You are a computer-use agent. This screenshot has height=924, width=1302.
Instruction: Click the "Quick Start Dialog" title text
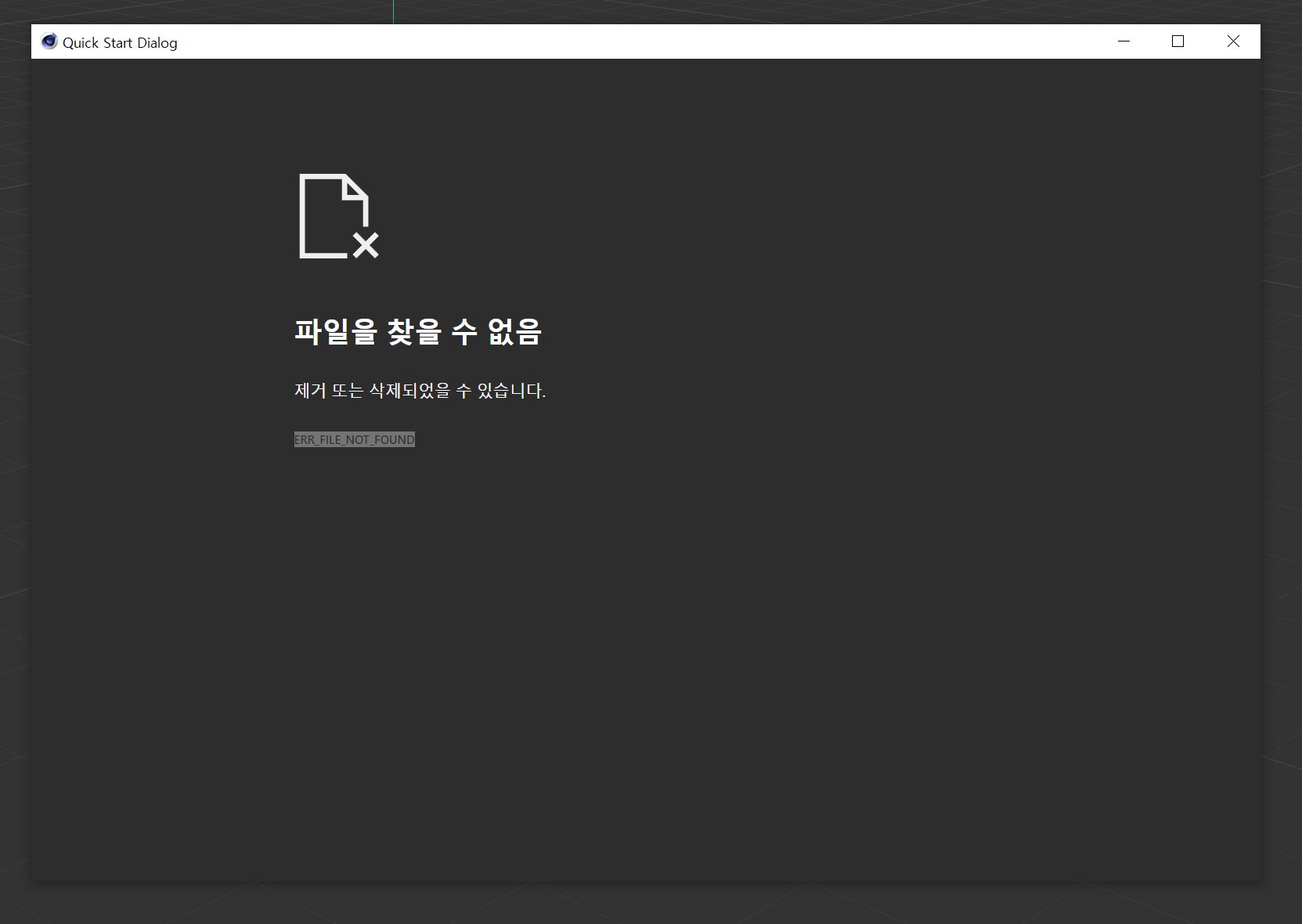(x=120, y=43)
